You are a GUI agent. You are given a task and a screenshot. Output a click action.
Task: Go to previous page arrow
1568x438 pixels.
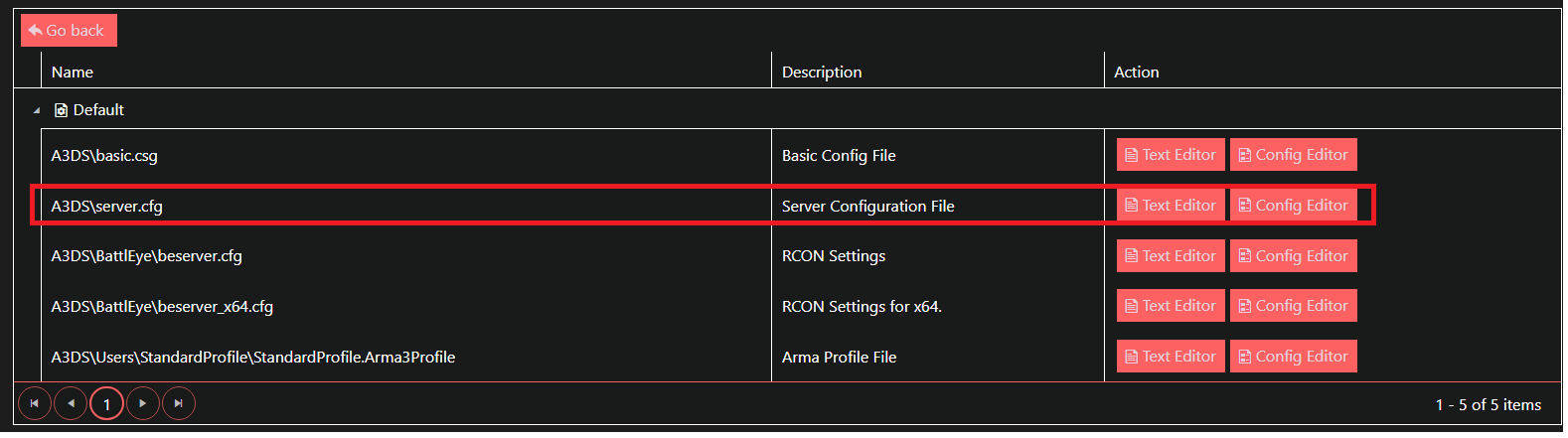coord(71,403)
